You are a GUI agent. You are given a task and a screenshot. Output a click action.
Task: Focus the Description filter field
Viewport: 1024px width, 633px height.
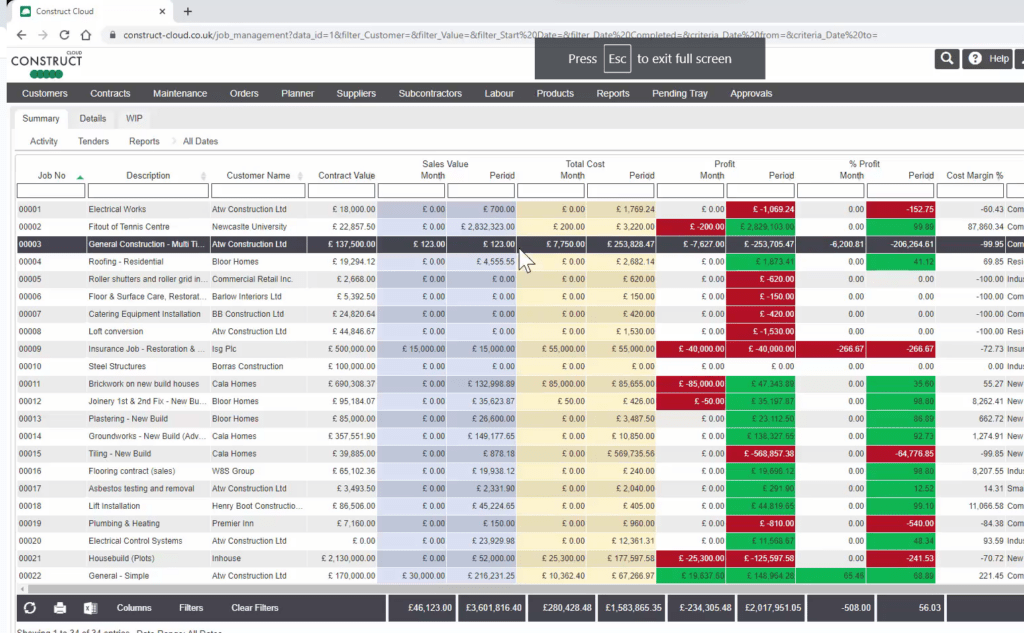pos(148,191)
